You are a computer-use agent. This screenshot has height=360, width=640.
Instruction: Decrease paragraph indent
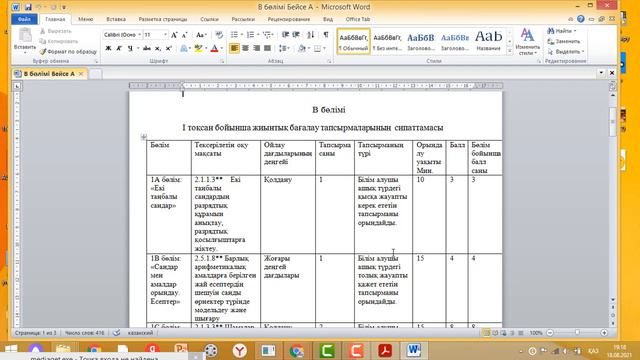pyautogui.click(x=285, y=35)
